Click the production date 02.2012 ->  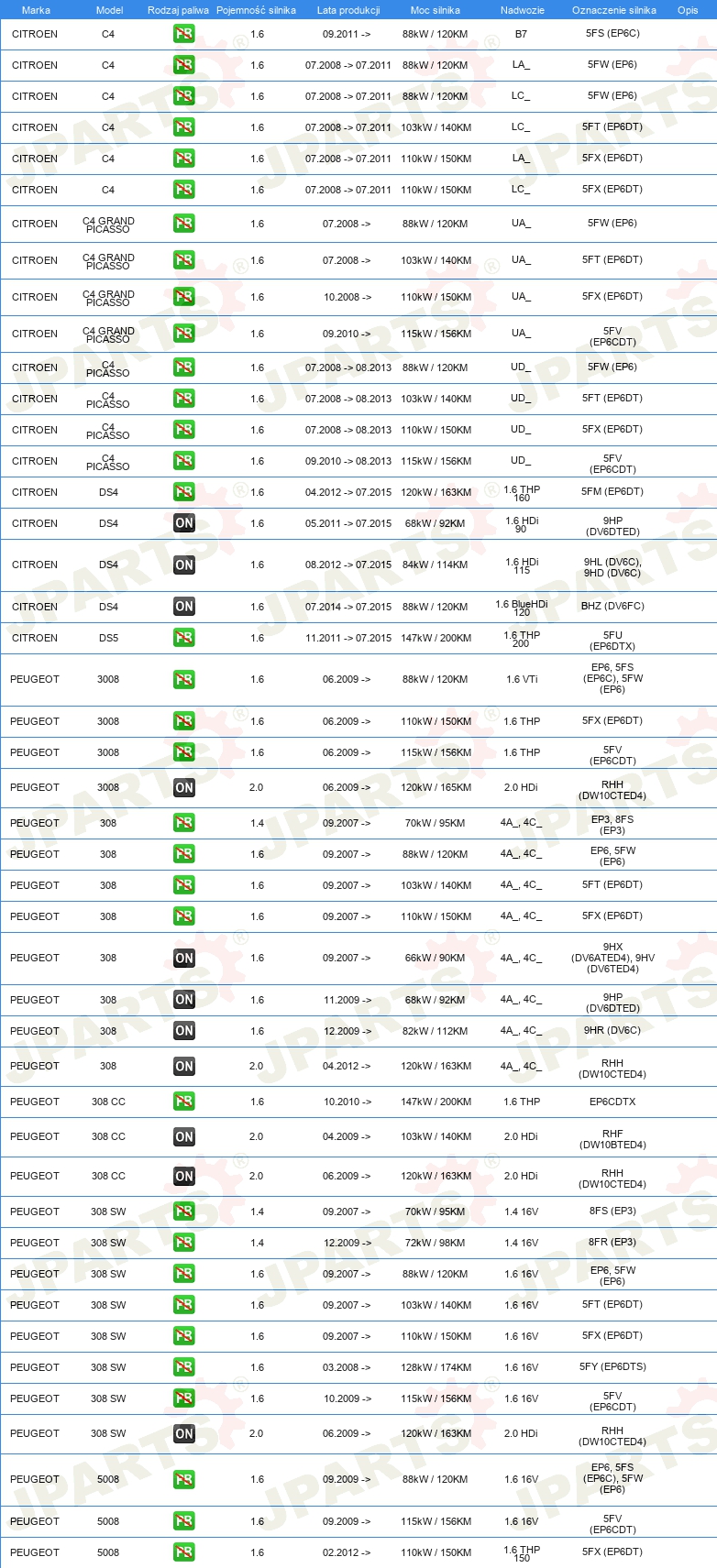[x=347, y=1552]
